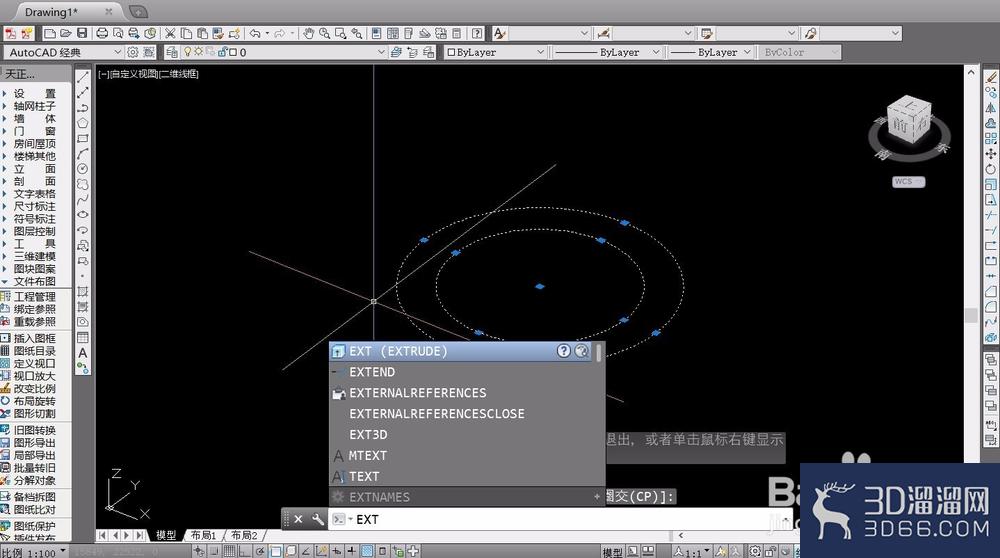Activate the Pan hand tool
Viewport: 1000px width, 558px height.
[309, 33]
